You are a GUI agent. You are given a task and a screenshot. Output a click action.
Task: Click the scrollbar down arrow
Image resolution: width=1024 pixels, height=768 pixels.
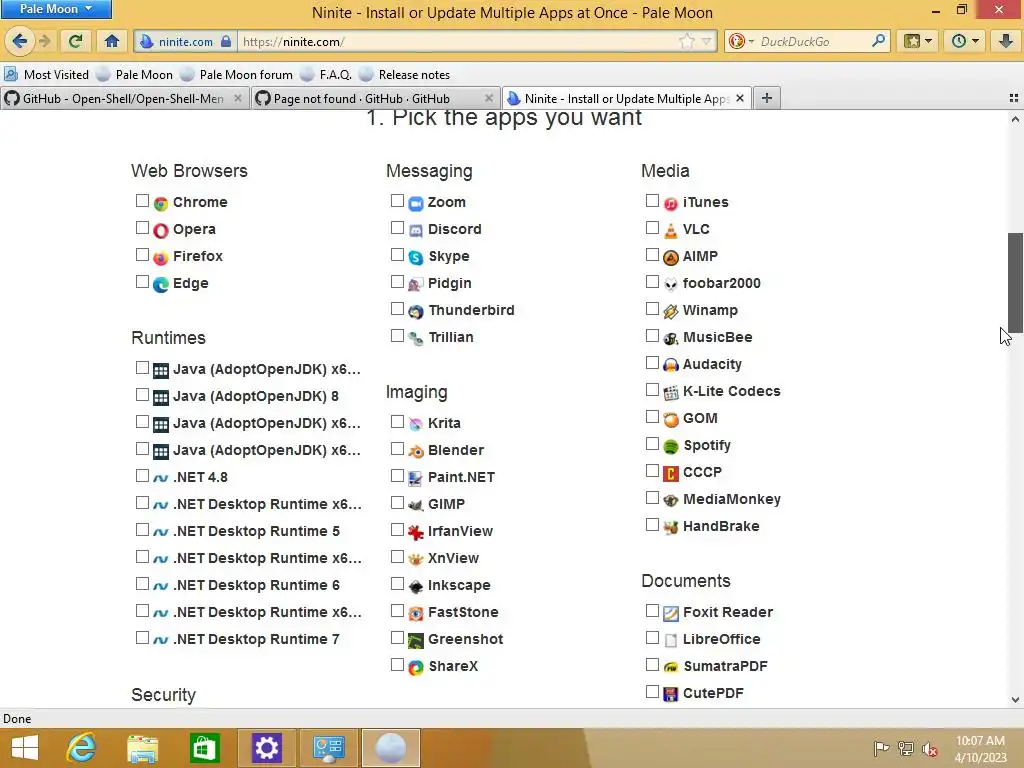coord(1015,699)
